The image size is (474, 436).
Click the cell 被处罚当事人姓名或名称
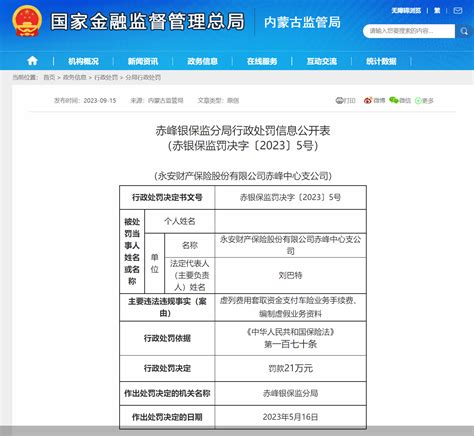(132, 251)
